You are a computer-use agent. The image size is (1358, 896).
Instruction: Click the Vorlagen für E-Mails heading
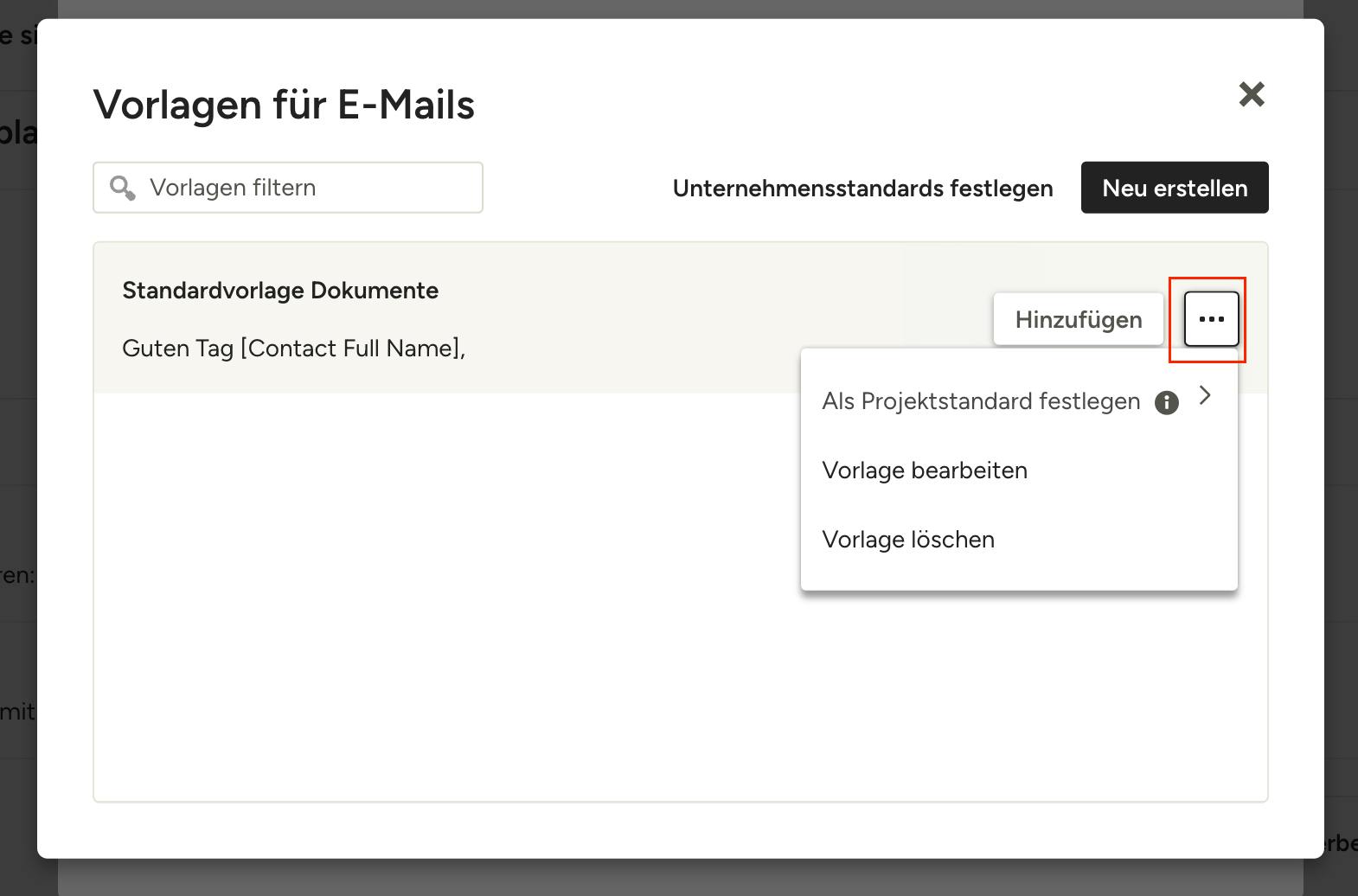(x=284, y=105)
